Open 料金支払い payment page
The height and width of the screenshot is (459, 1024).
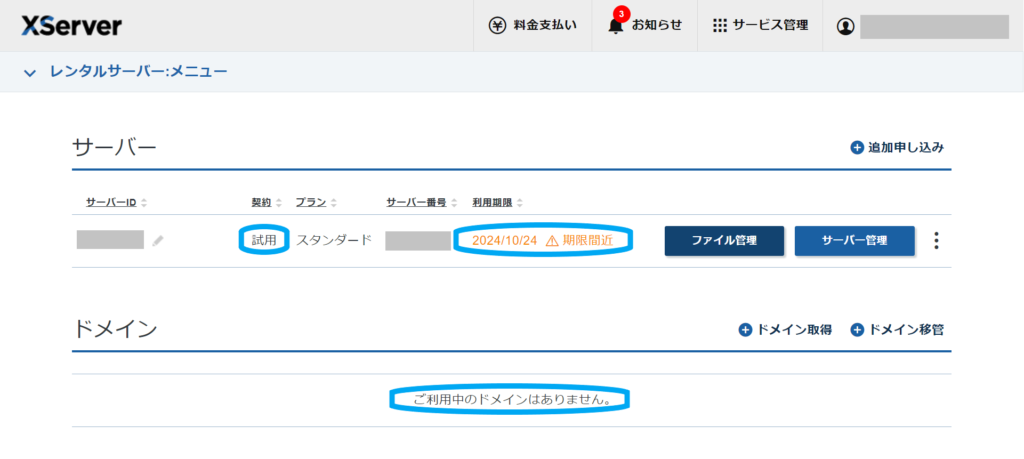(x=533, y=25)
